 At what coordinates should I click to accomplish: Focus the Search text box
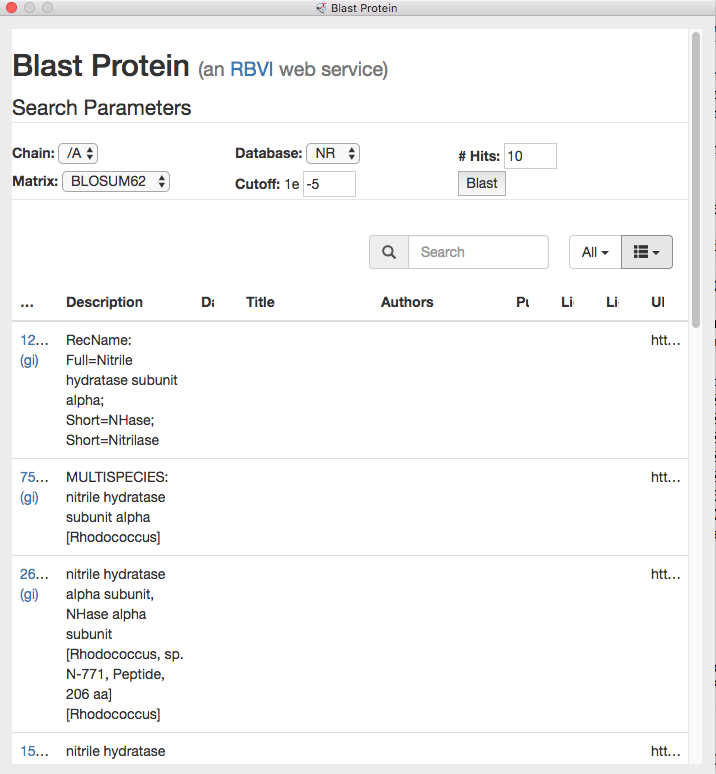[478, 252]
